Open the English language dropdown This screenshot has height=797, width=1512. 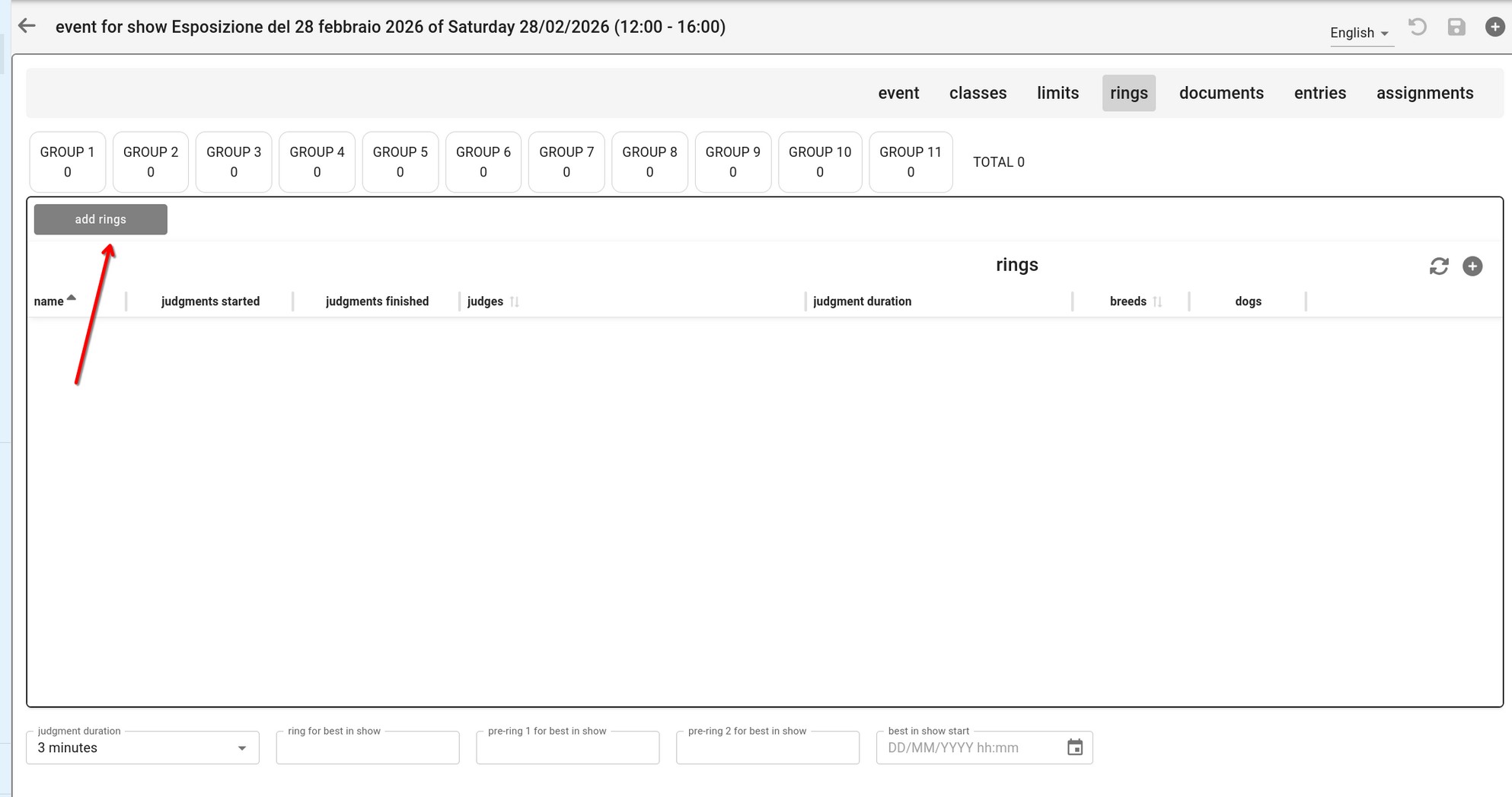point(1361,33)
